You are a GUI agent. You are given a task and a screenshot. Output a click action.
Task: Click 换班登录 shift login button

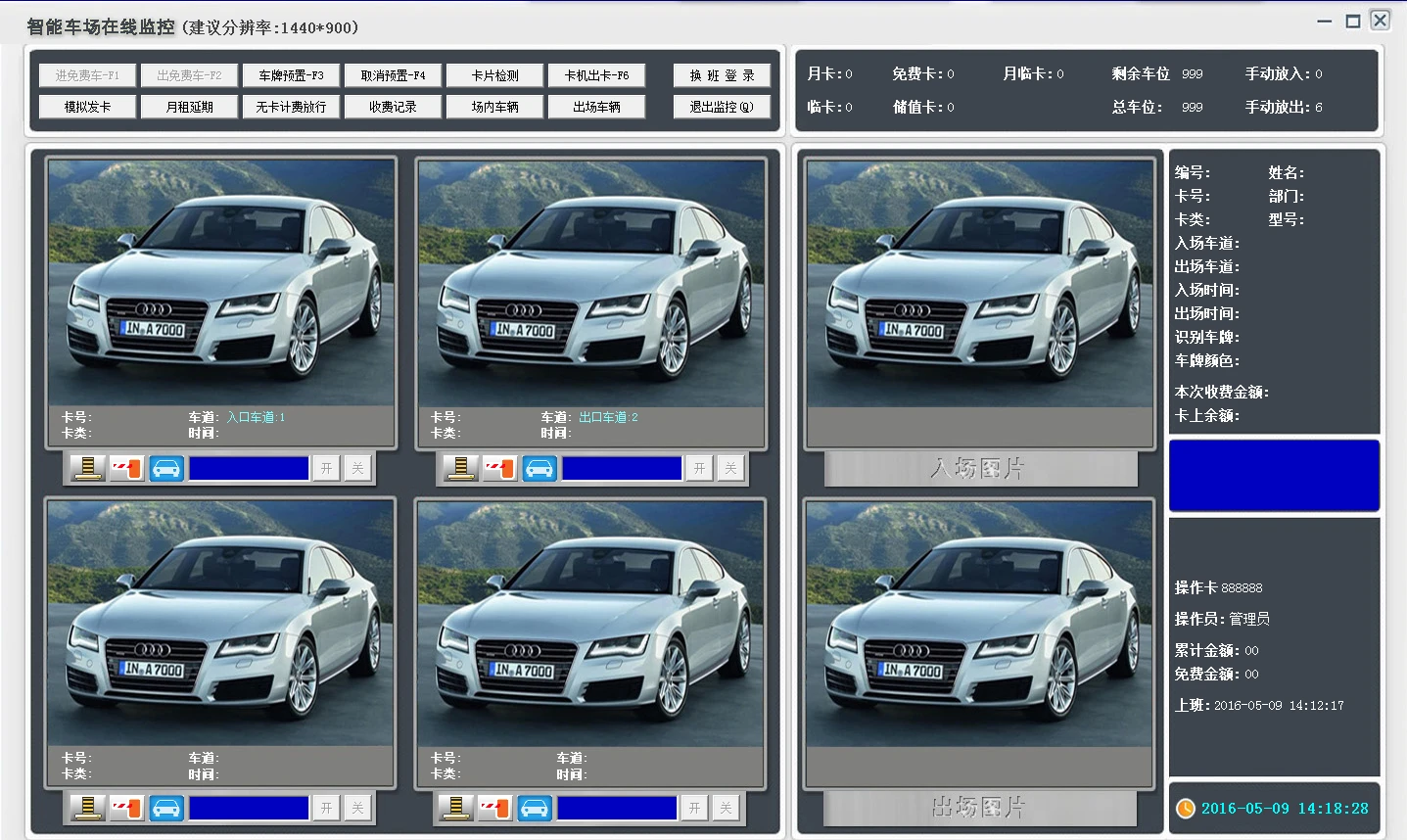point(722,75)
